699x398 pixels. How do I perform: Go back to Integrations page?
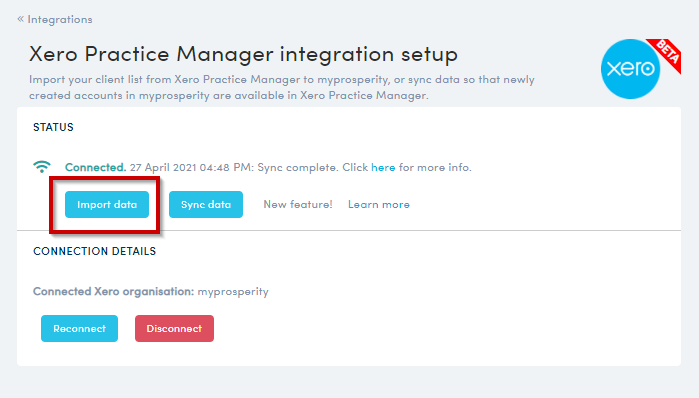click(x=55, y=19)
